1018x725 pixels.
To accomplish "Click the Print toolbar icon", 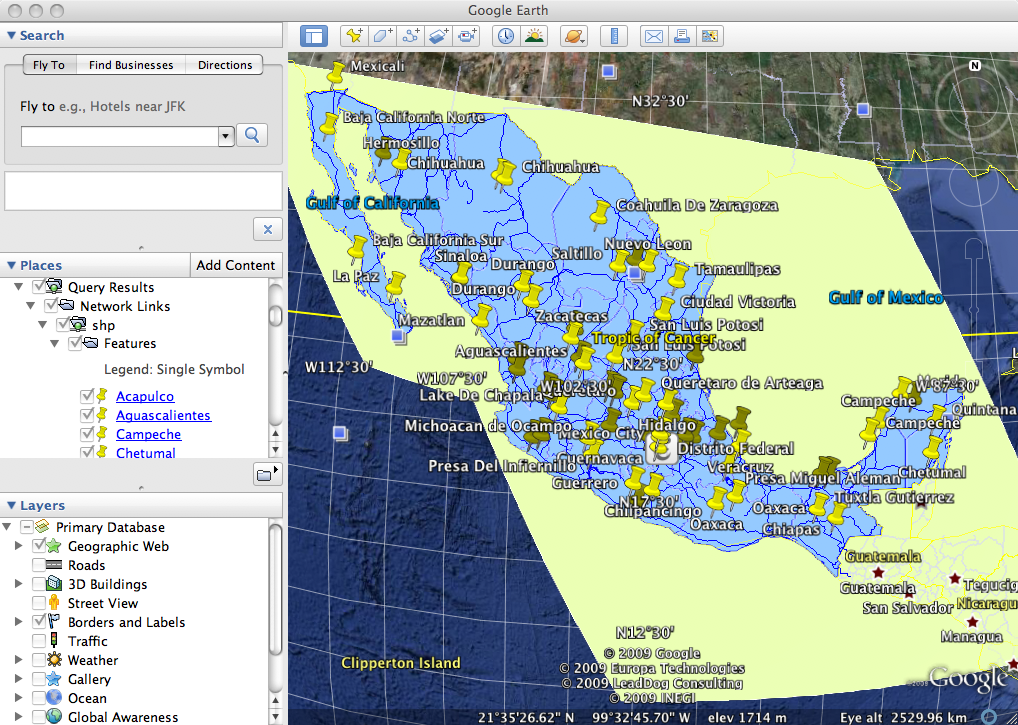I will pyautogui.click(x=682, y=36).
